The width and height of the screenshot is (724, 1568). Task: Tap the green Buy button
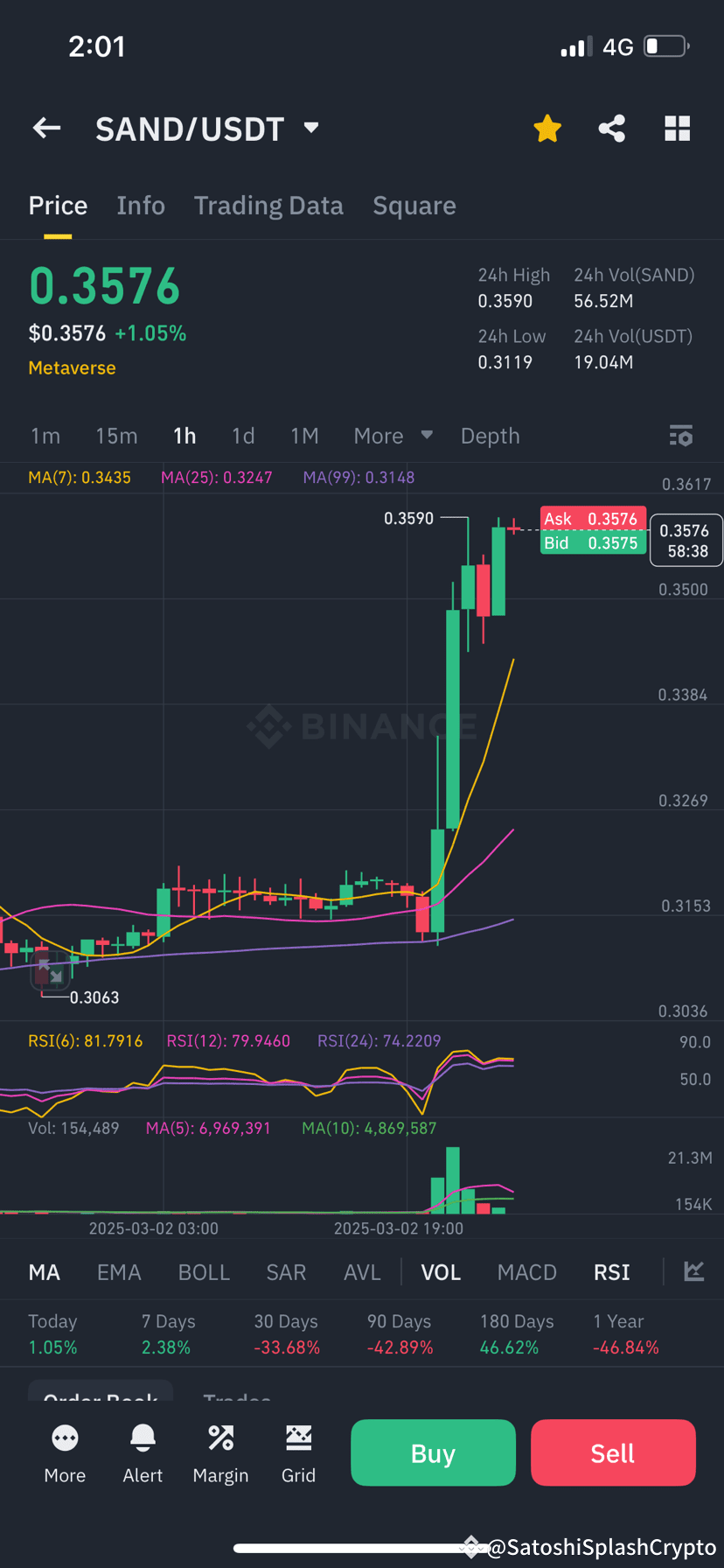click(433, 1452)
